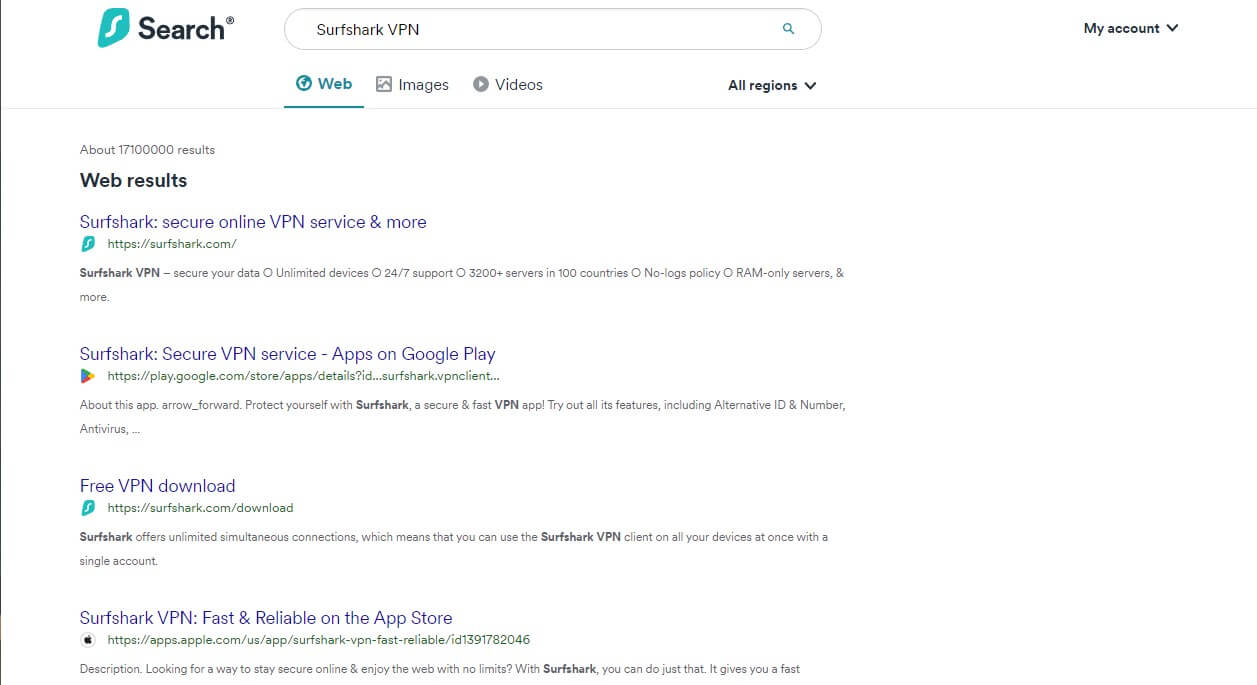This screenshot has width=1257, height=685.
Task: Click the Google Play favicon icon
Action: click(88, 376)
